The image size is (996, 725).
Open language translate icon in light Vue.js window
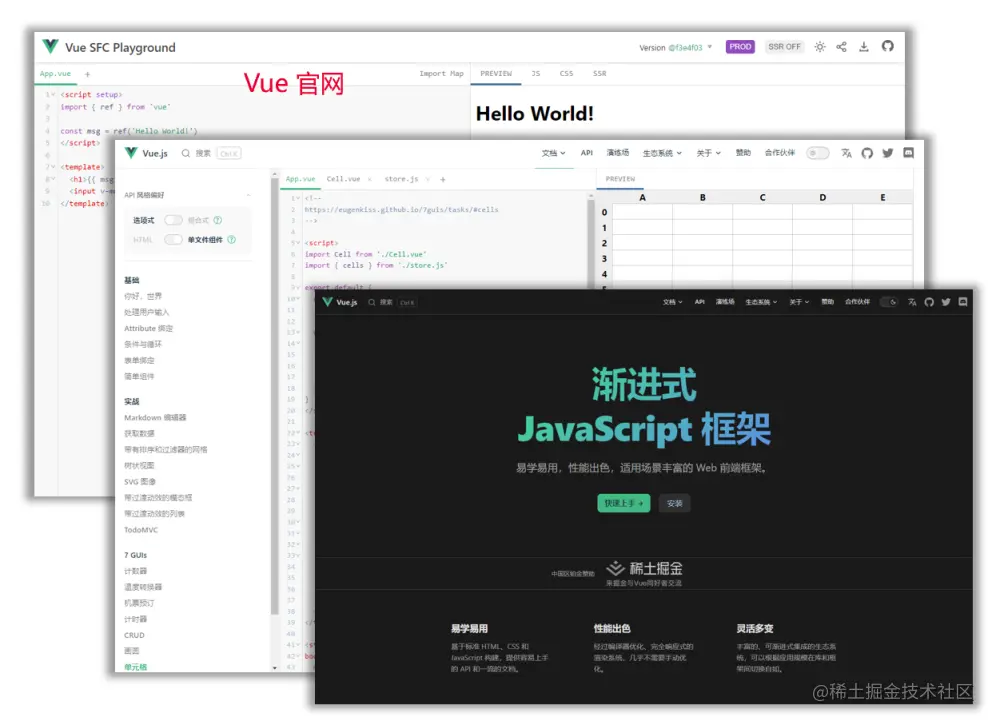[846, 153]
